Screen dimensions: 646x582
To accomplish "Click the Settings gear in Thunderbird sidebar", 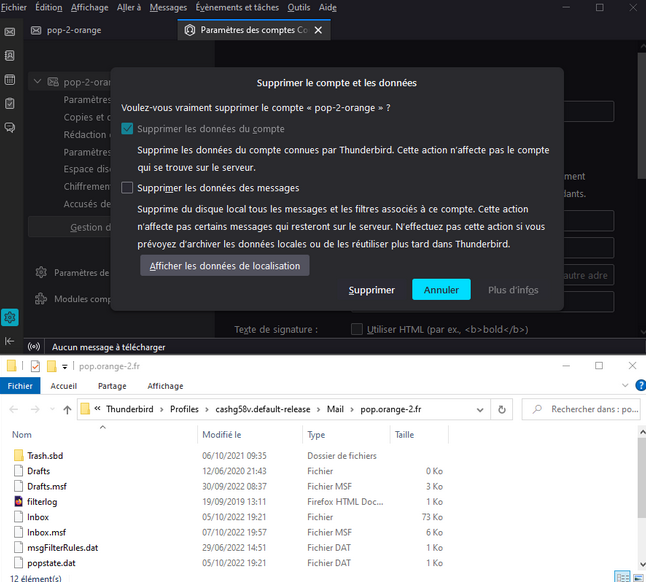I will click(10, 317).
